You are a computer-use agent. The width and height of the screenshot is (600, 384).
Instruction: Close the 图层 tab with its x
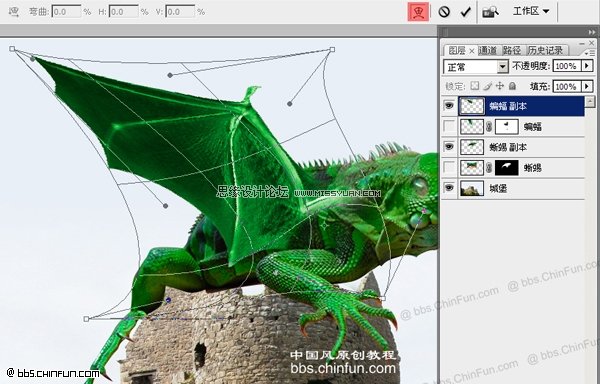tap(471, 51)
